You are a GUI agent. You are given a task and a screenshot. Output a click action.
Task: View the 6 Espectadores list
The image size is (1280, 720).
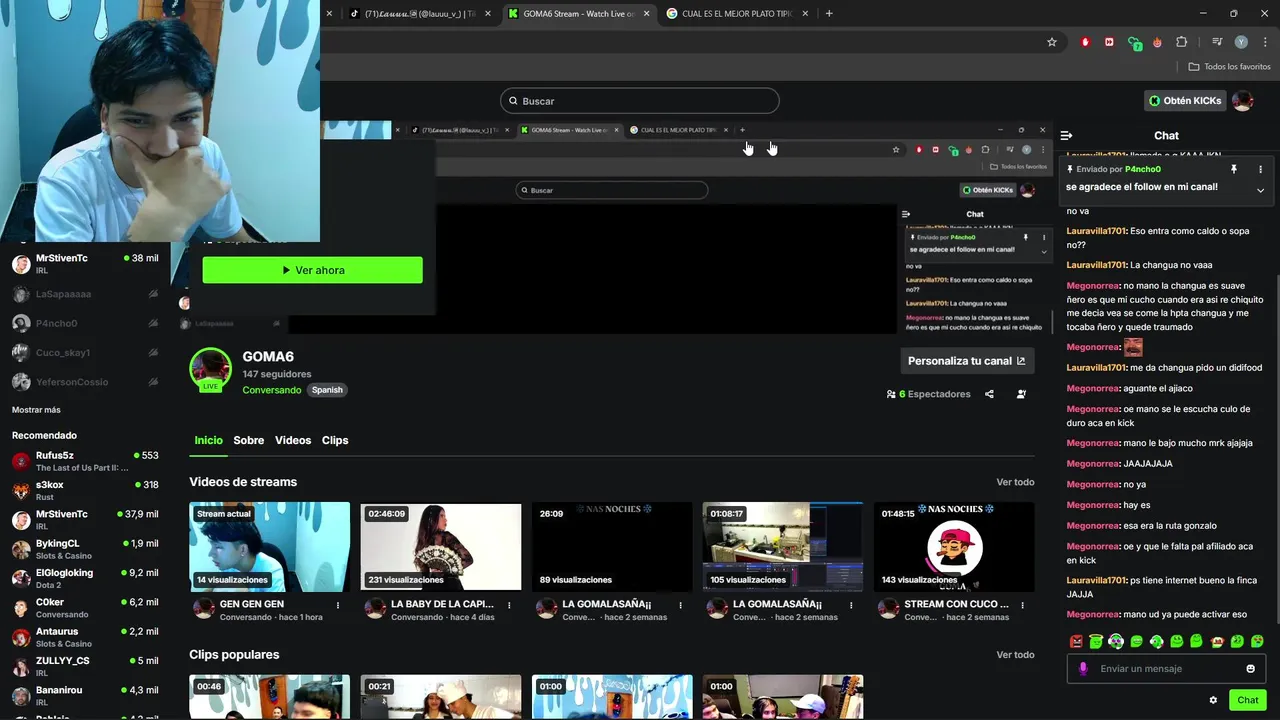coord(928,394)
